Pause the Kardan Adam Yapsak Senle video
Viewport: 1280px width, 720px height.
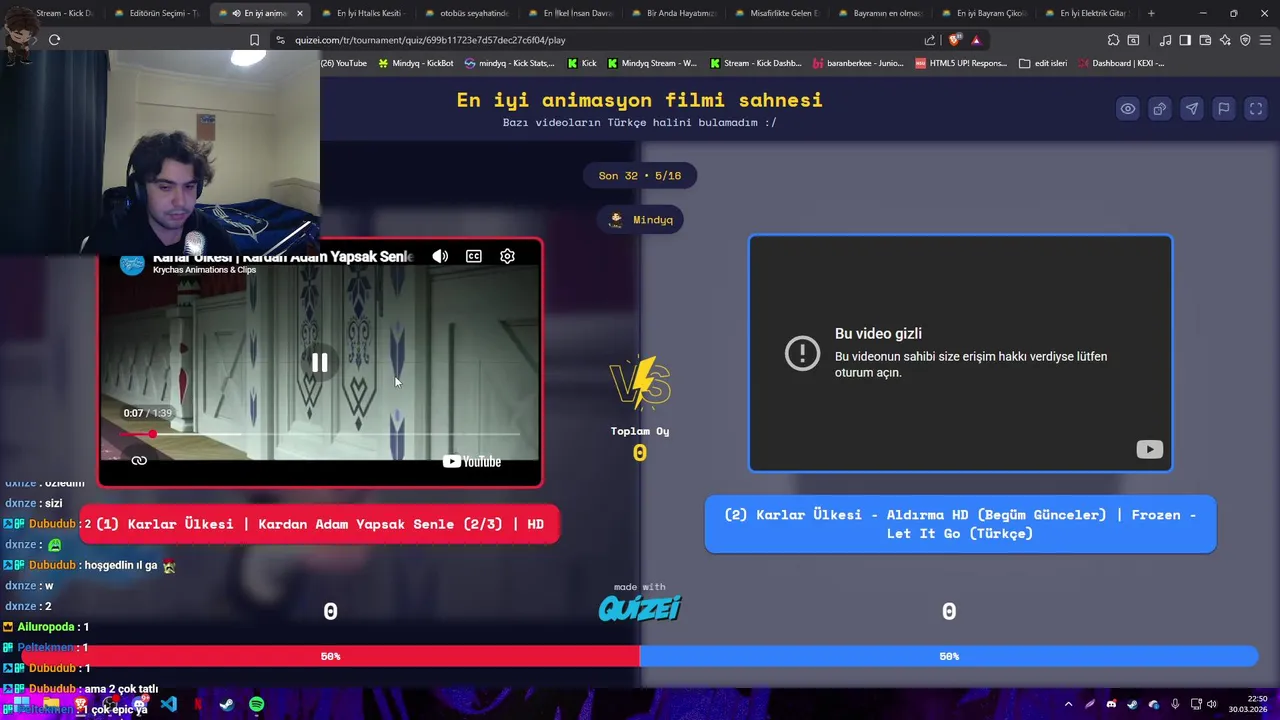319,363
